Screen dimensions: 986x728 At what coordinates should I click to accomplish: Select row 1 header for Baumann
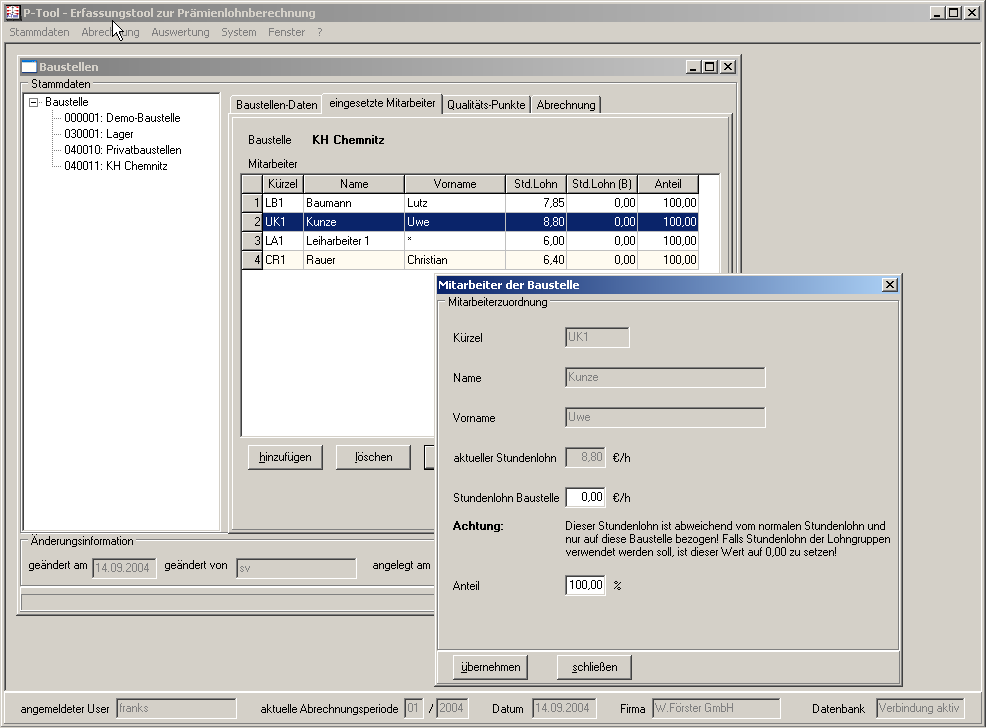pos(252,203)
